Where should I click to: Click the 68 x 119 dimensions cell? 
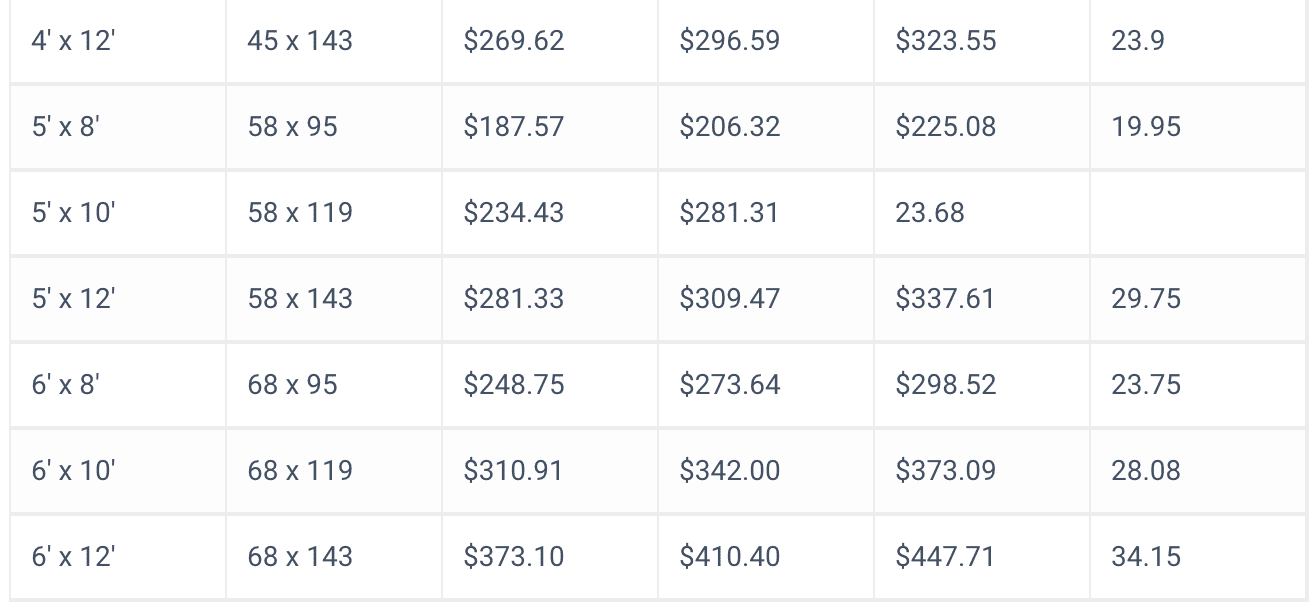(x=300, y=471)
